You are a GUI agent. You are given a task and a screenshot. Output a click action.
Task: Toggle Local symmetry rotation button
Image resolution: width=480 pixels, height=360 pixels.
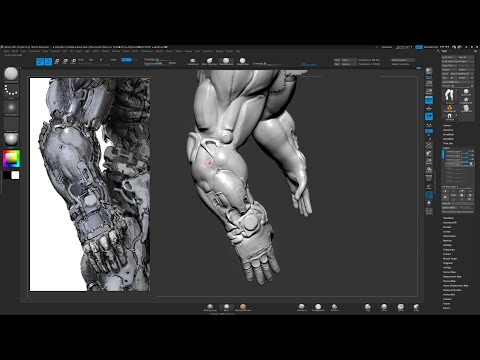pyautogui.click(x=429, y=117)
